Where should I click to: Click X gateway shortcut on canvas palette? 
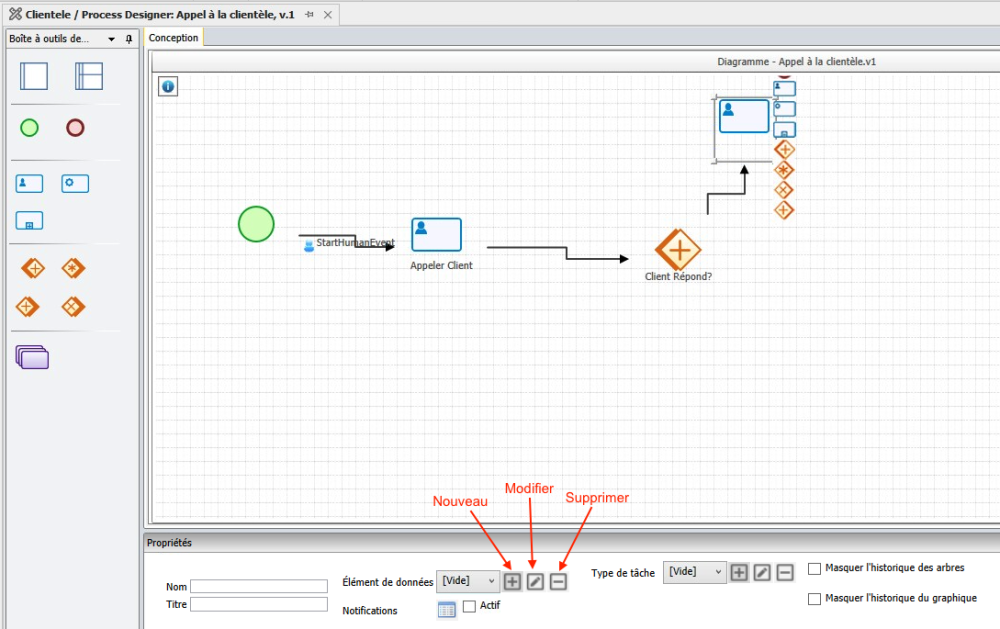pyautogui.click(x=784, y=190)
